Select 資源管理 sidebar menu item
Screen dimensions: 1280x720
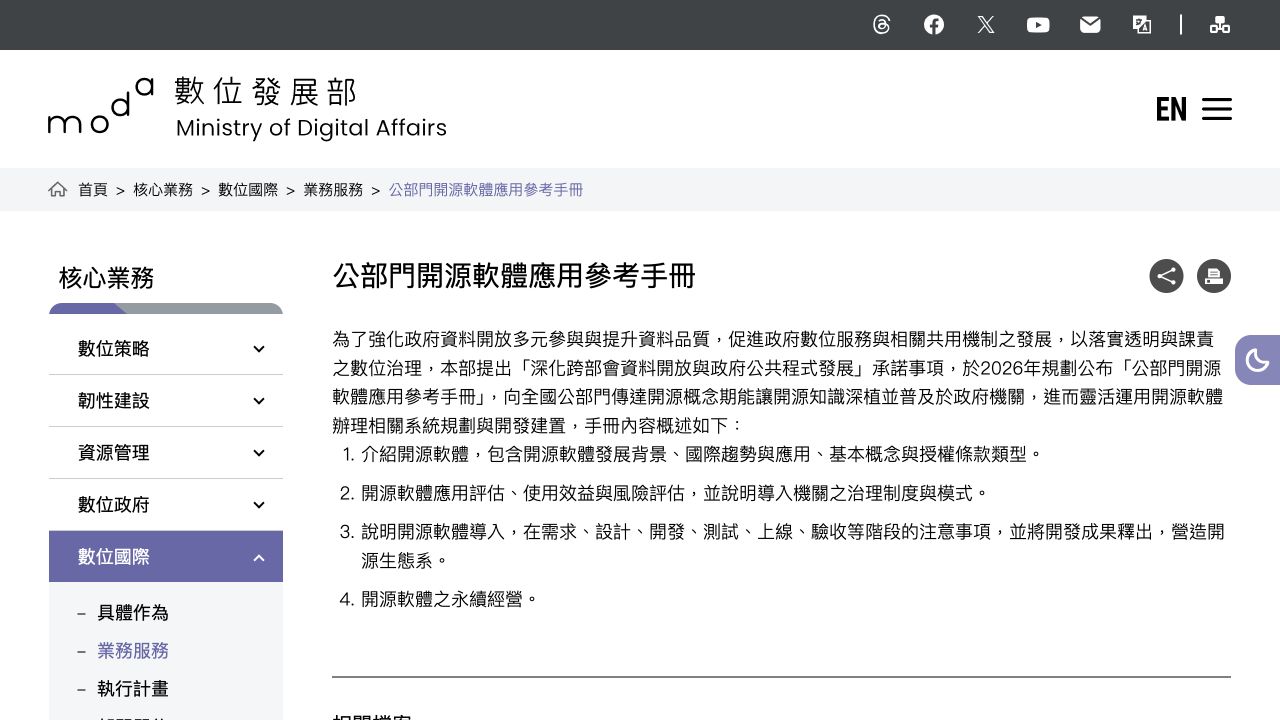tap(166, 453)
